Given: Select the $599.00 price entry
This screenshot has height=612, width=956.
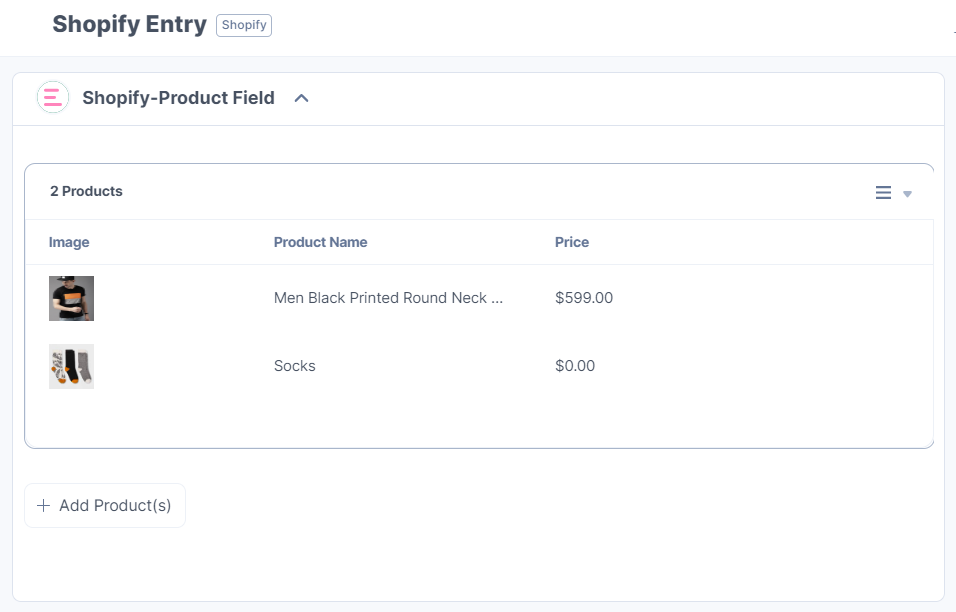Looking at the screenshot, I should (x=584, y=297).
